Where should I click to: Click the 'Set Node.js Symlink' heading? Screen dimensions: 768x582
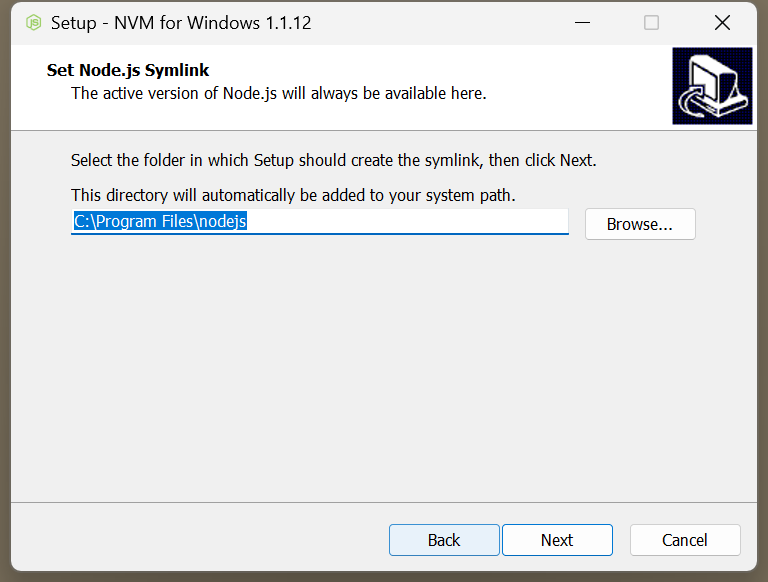point(128,70)
